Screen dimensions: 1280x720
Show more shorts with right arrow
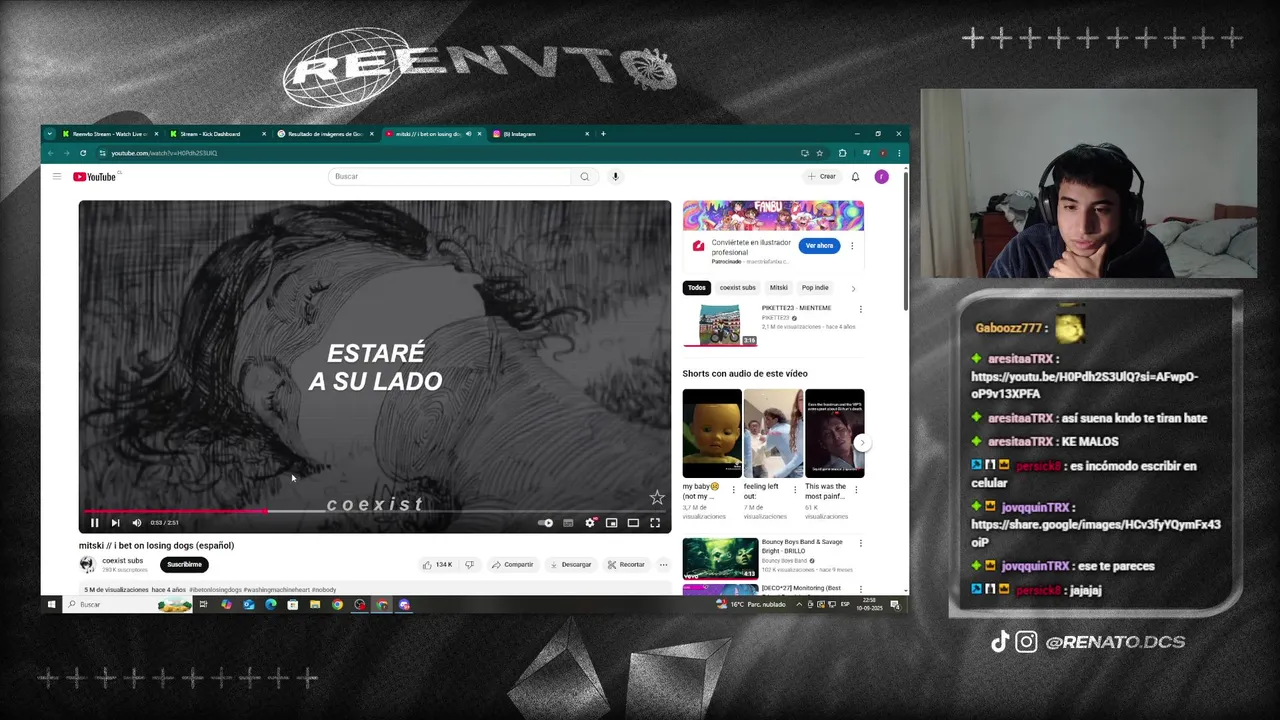[861, 443]
